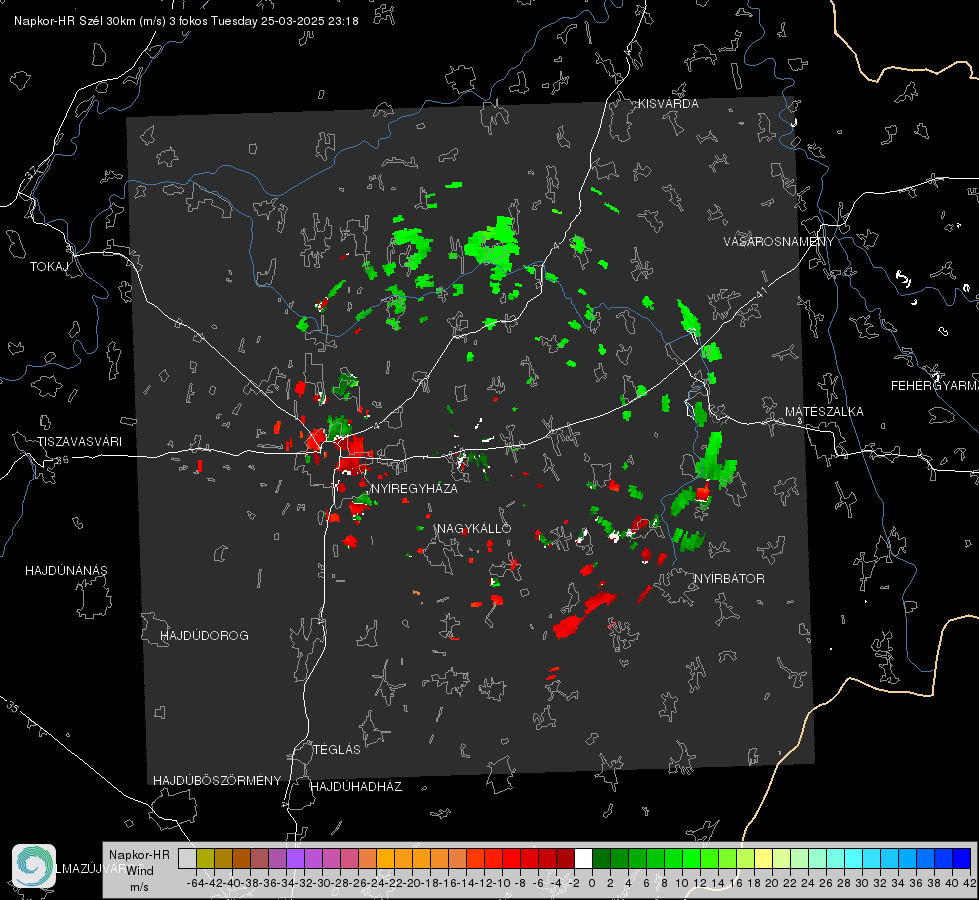Pick the yellow swatch between 18 and 20
Viewport: 979px width, 900px height.
763,858
